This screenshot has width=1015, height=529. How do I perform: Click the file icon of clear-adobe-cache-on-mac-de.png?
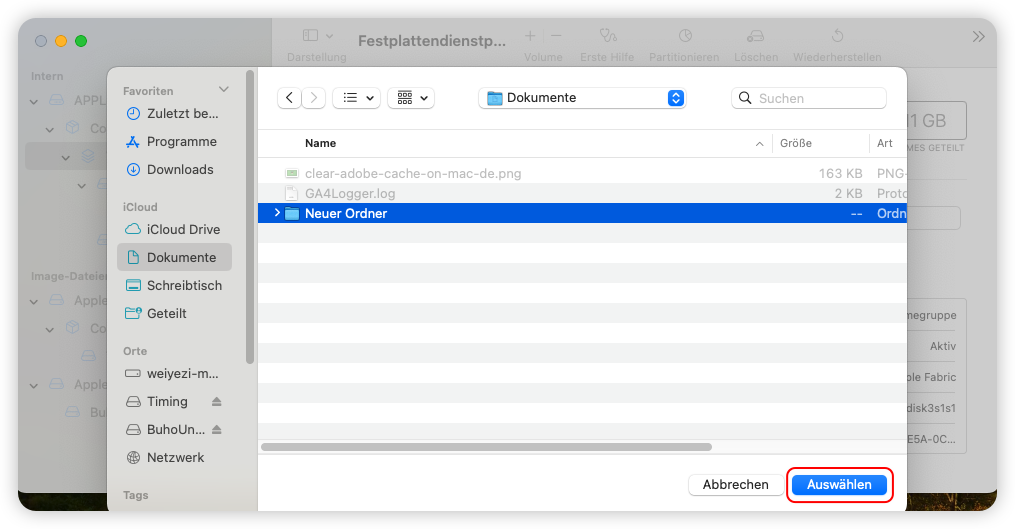[292, 174]
